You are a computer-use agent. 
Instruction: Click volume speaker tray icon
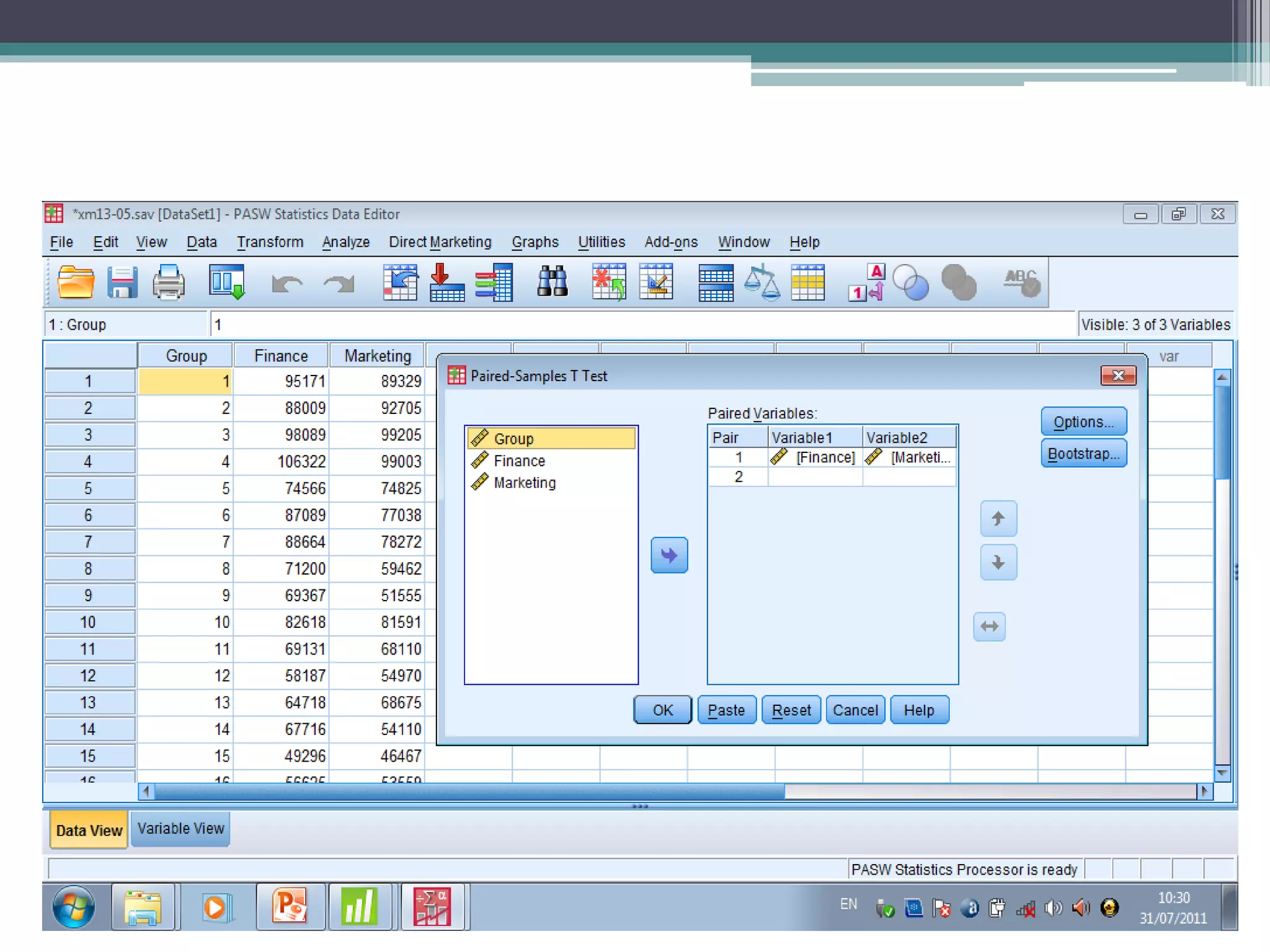click(x=1054, y=908)
